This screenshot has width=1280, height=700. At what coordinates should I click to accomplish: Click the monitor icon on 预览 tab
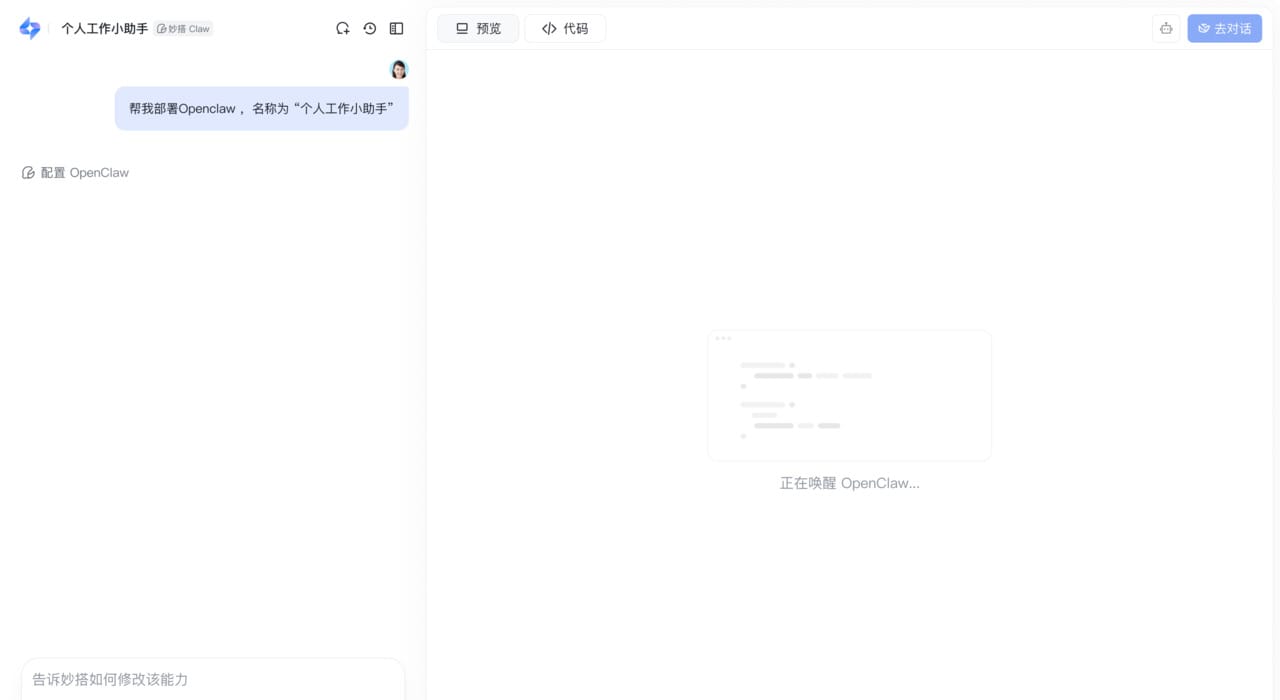461,28
